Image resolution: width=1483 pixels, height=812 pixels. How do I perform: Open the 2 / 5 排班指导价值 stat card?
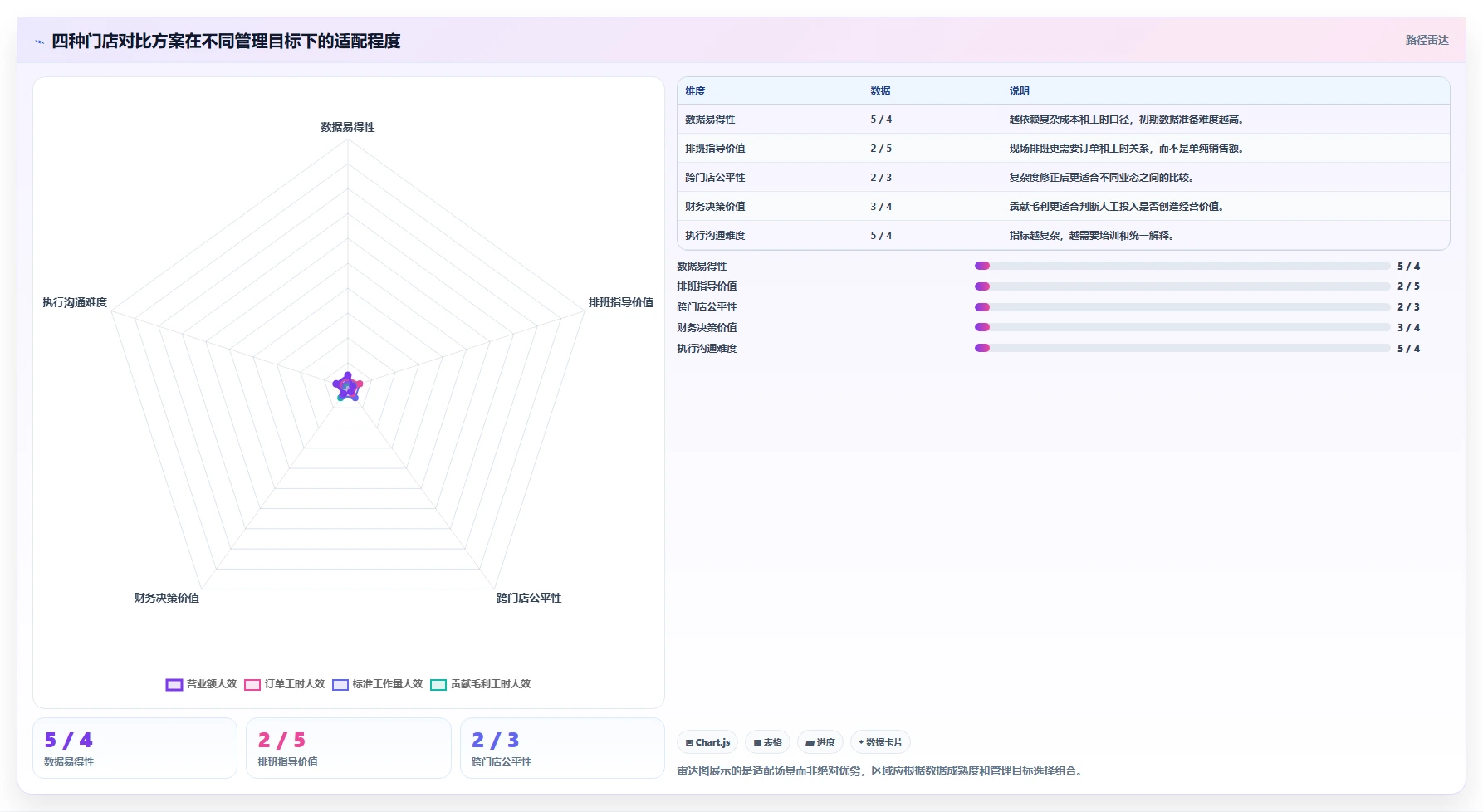tap(349, 748)
